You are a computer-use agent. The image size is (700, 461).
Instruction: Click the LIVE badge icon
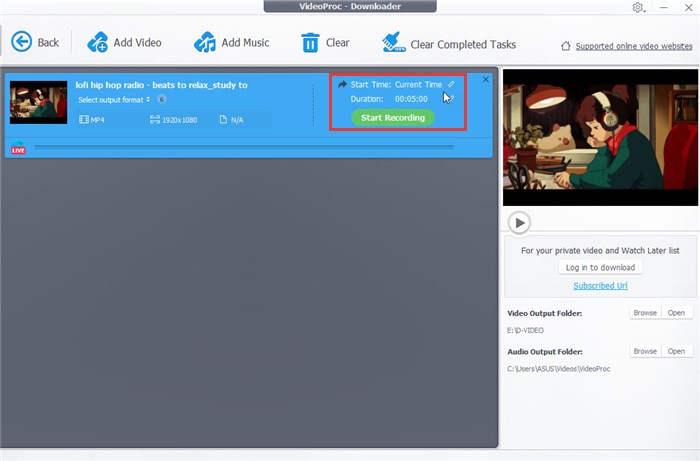(18, 148)
